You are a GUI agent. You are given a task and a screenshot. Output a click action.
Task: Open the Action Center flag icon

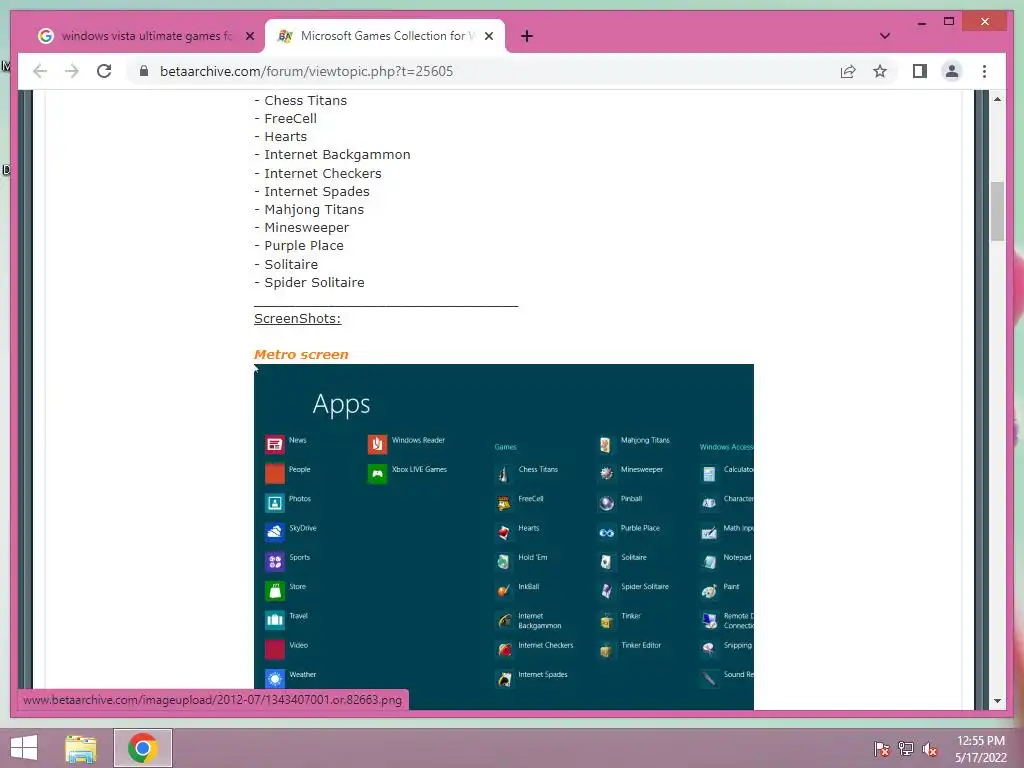[881, 749]
